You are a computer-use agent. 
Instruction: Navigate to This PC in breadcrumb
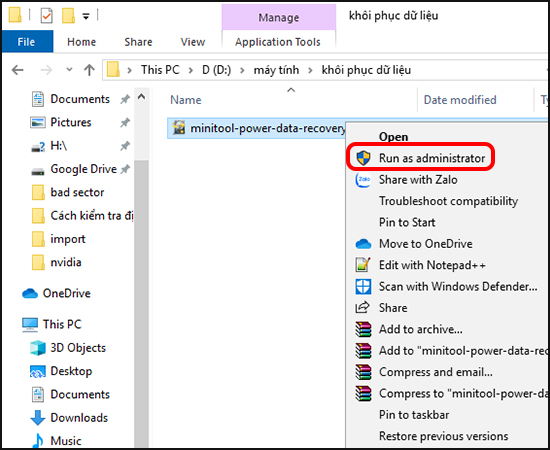(x=160, y=70)
